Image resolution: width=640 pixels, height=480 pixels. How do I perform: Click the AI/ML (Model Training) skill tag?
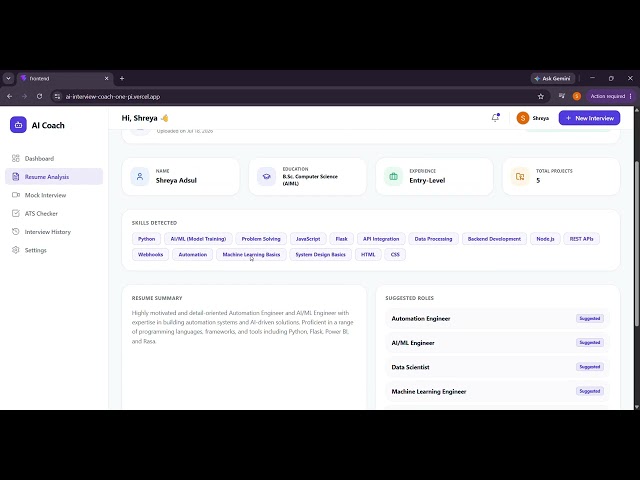point(198,239)
